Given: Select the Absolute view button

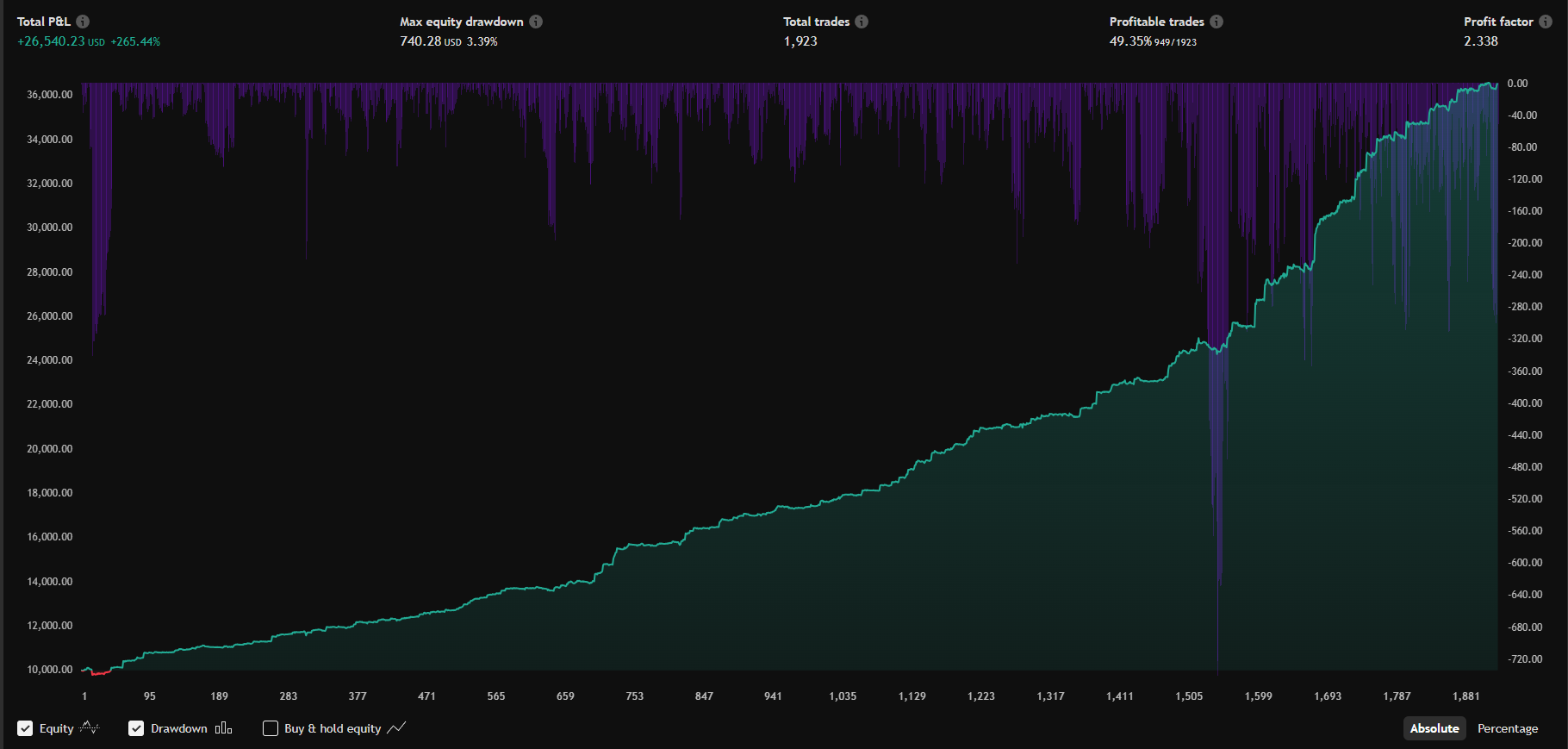Looking at the screenshot, I should click(1434, 728).
